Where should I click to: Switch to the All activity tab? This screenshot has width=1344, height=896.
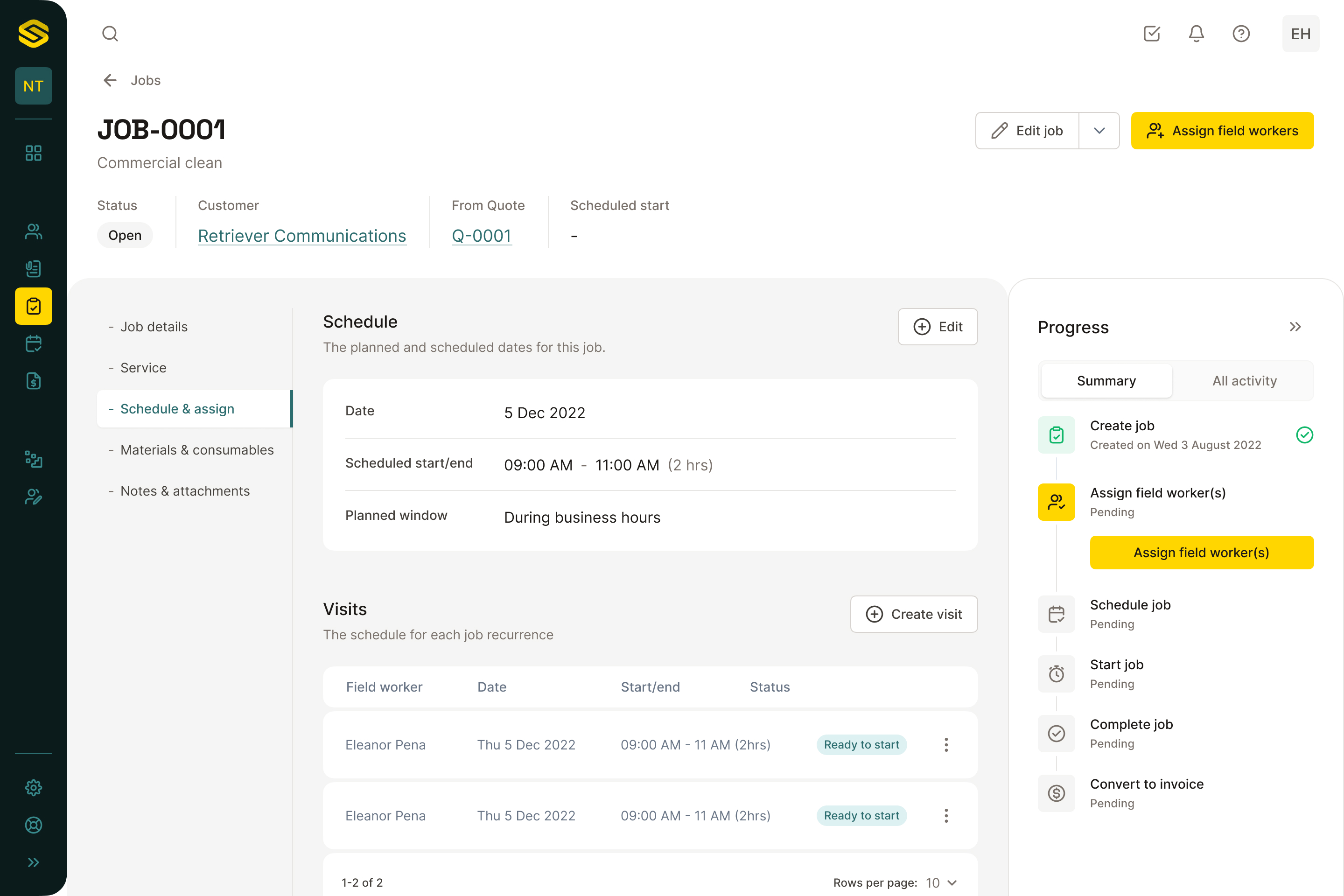tap(1244, 381)
